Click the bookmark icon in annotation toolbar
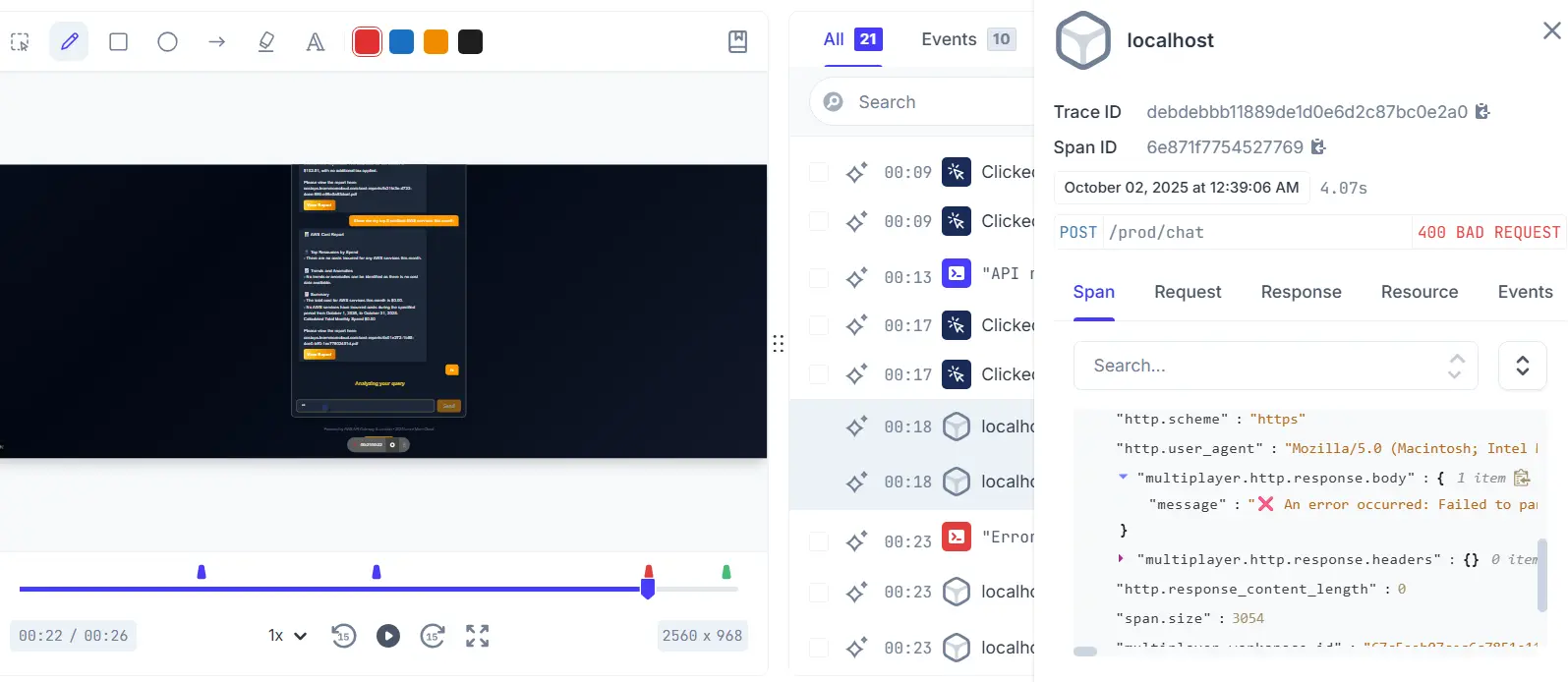 (738, 41)
